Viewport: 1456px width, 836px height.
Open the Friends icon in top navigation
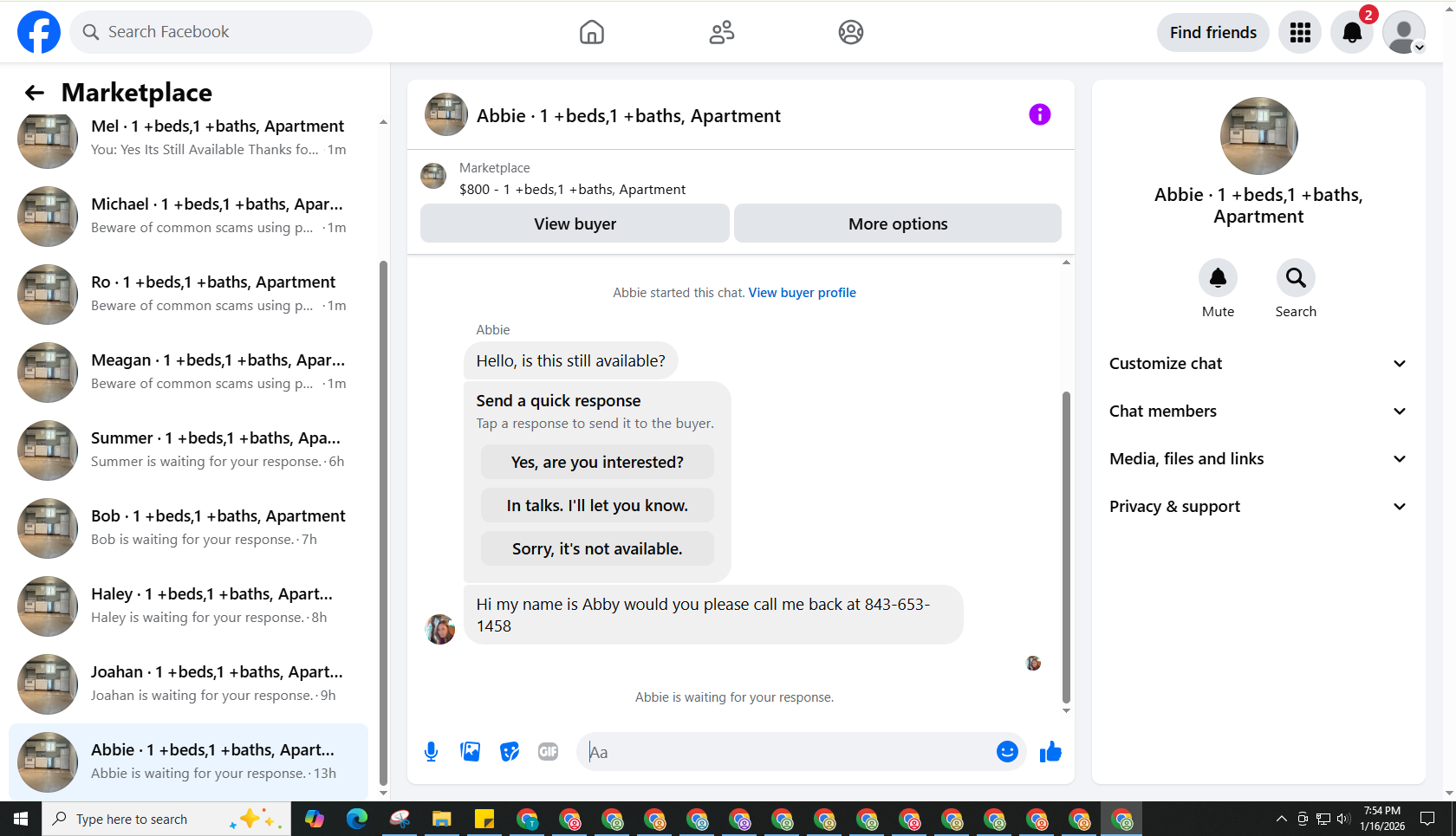722,32
